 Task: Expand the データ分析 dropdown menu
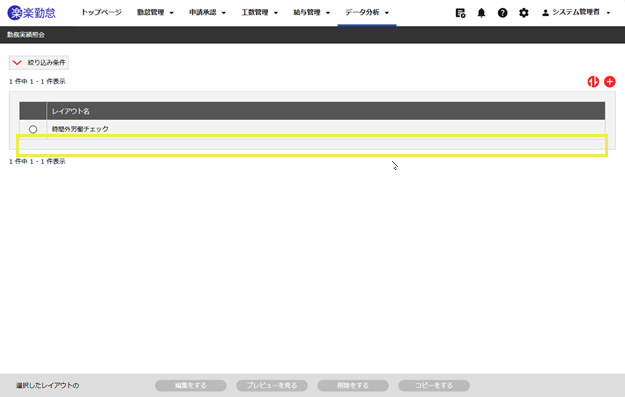[367, 12]
